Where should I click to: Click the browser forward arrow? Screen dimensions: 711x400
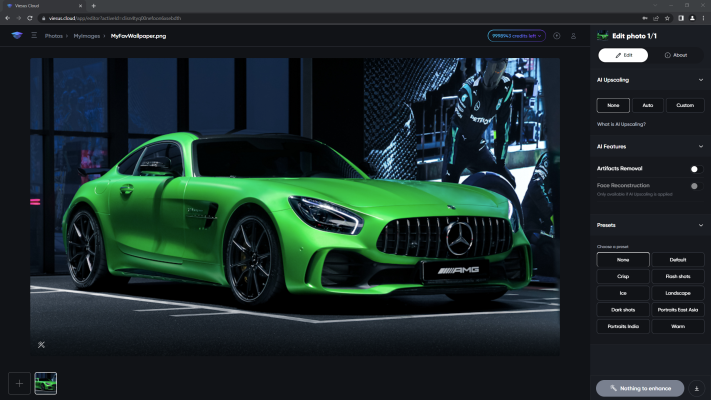(19, 18)
